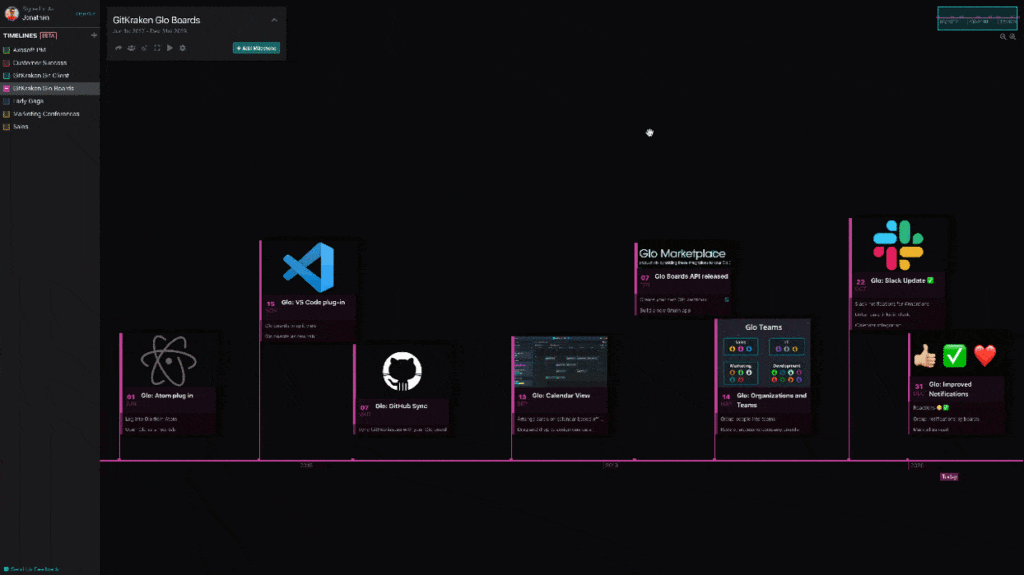Collapse the GitKraken Glo Boards header panel
The image size is (1024, 575).
click(274, 20)
